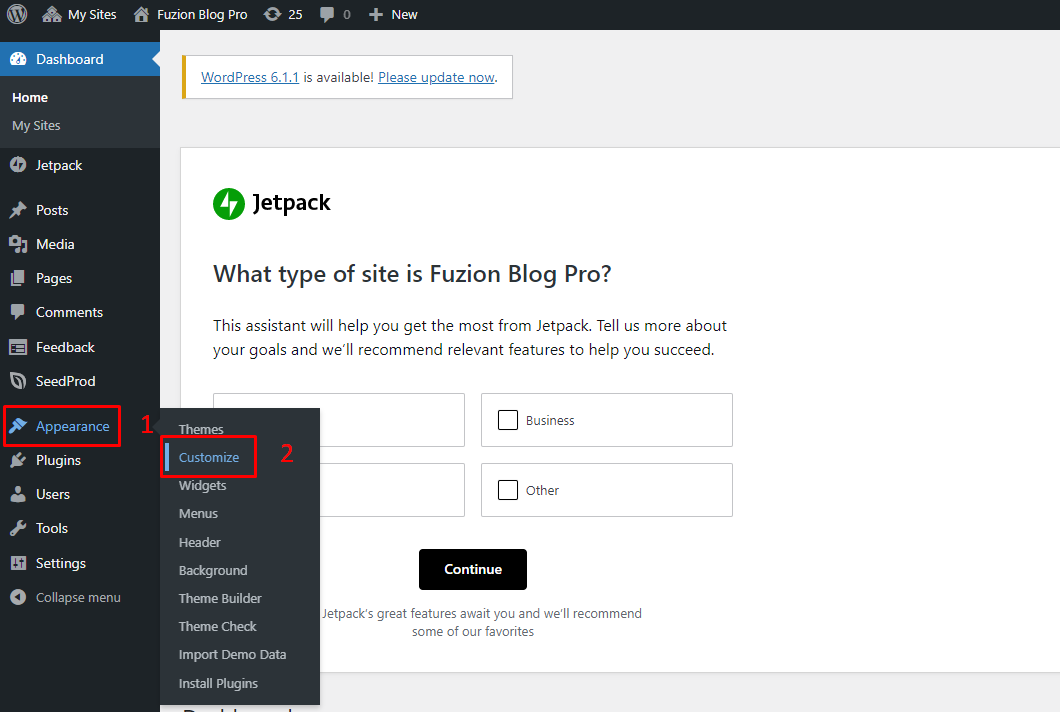1060x712 pixels.
Task: Open the Feedback menu
Action: pos(65,347)
